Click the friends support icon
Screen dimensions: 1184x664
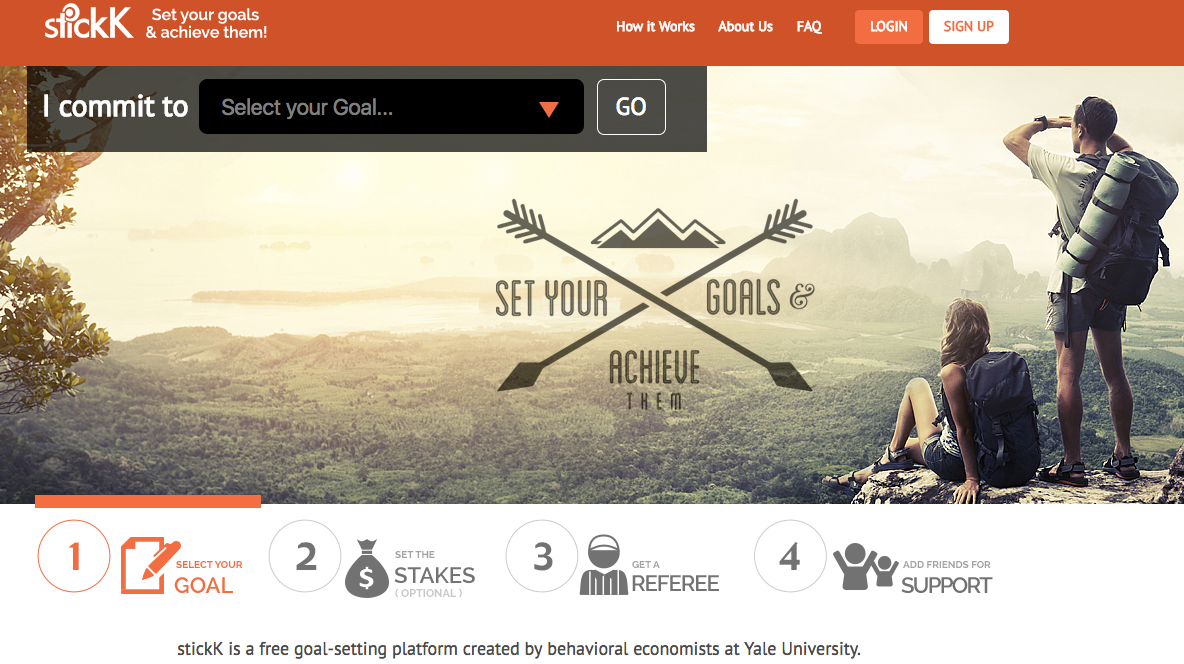[x=865, y=567]
